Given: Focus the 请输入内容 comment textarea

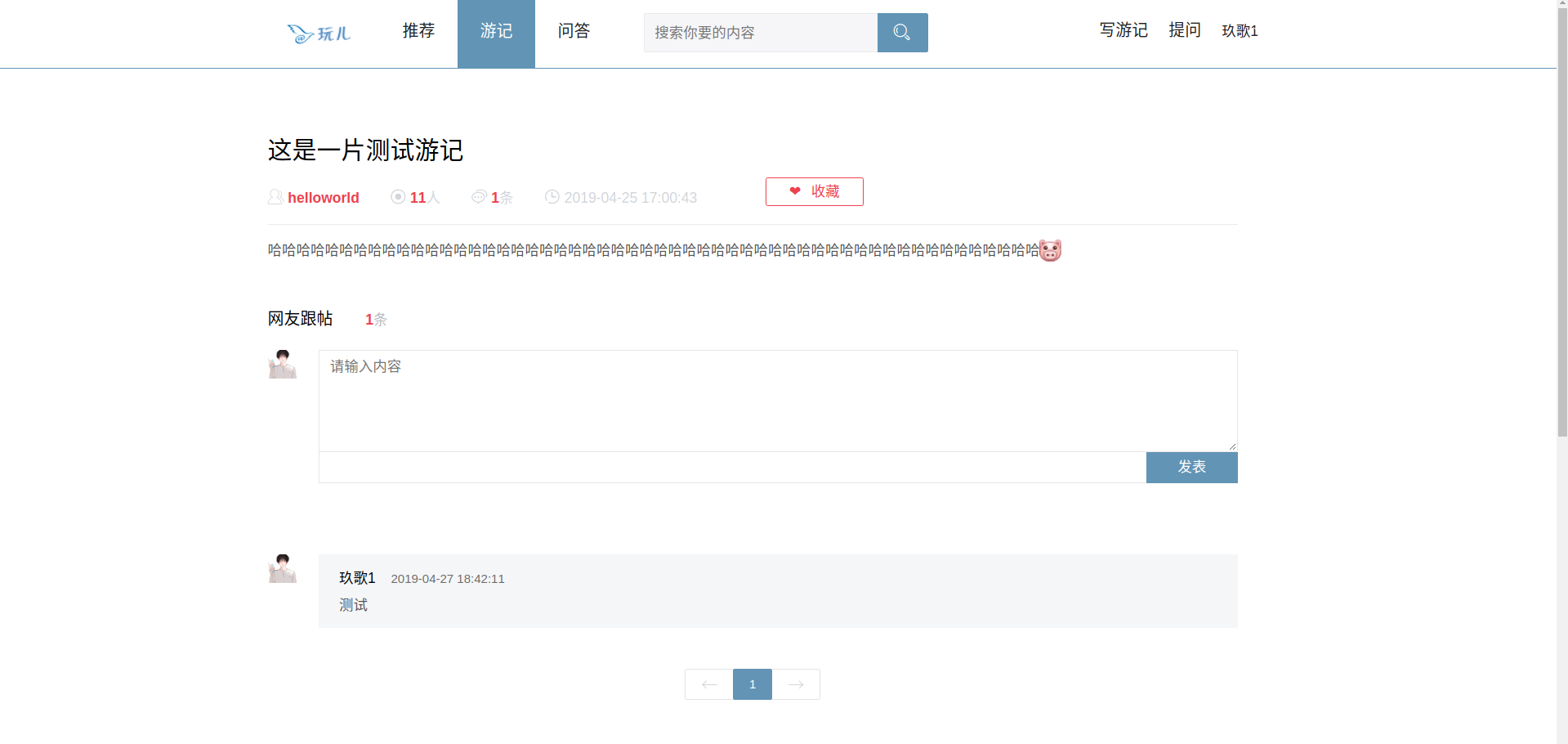Looking at the screenshot, I should [778, 401].
